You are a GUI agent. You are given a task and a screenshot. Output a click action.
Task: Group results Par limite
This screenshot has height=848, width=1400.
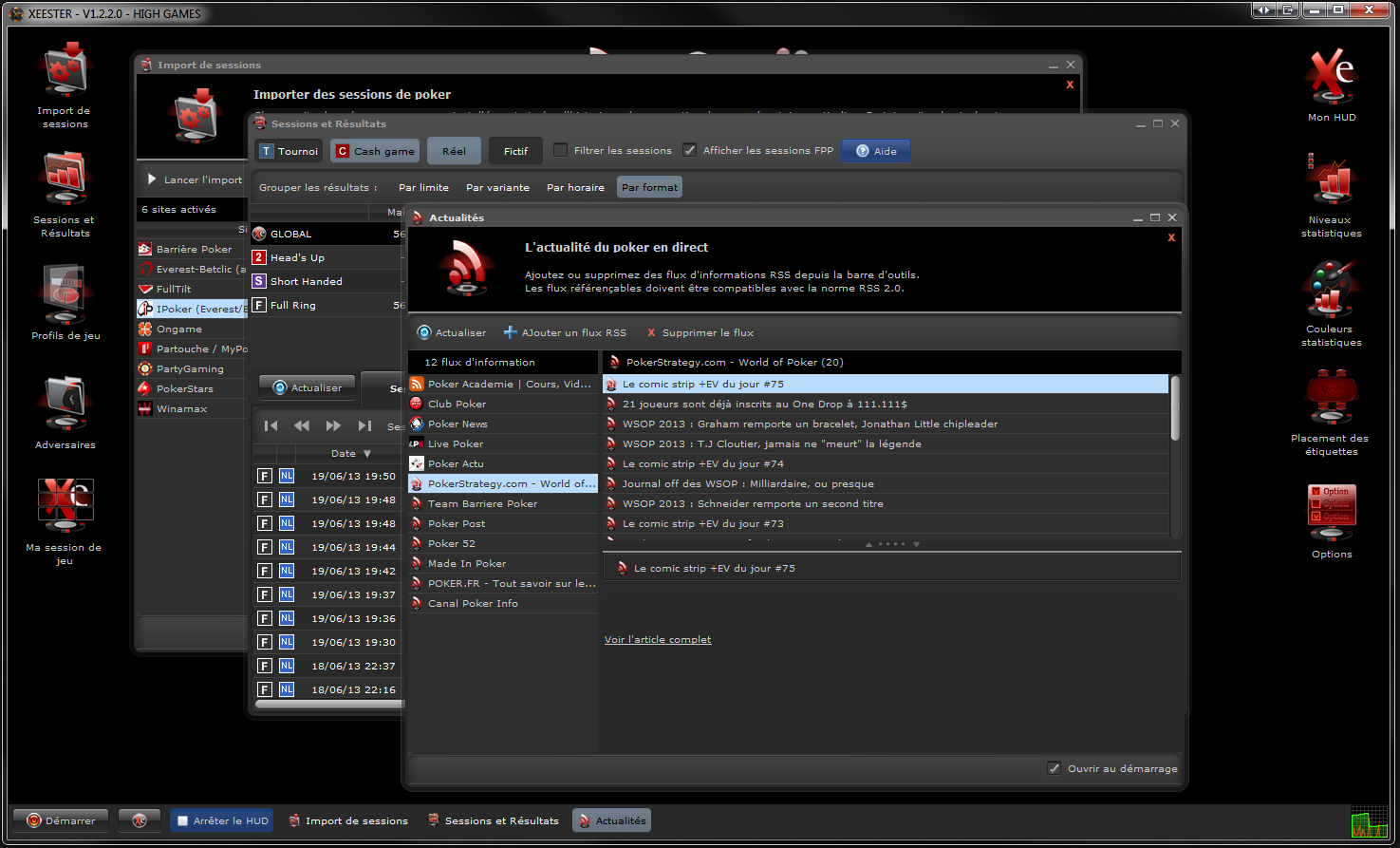(x=423, y=187)
